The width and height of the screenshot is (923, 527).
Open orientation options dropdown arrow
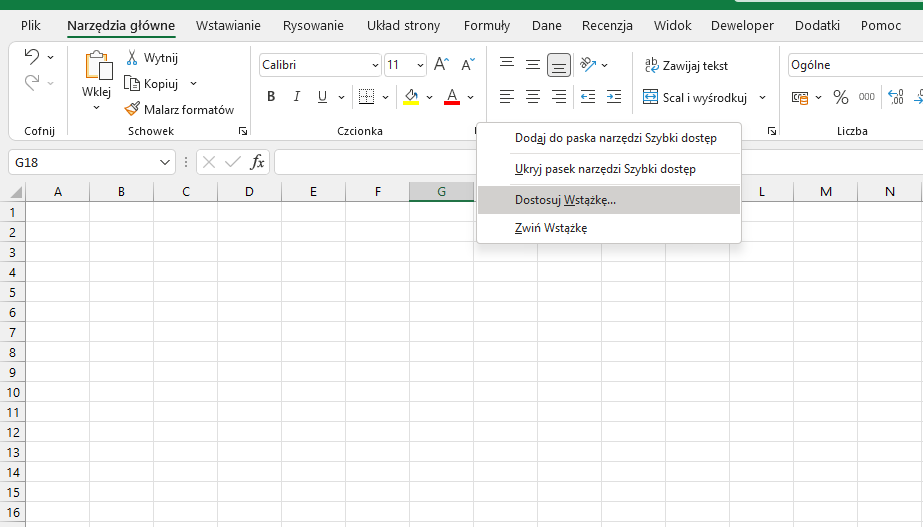605,65
